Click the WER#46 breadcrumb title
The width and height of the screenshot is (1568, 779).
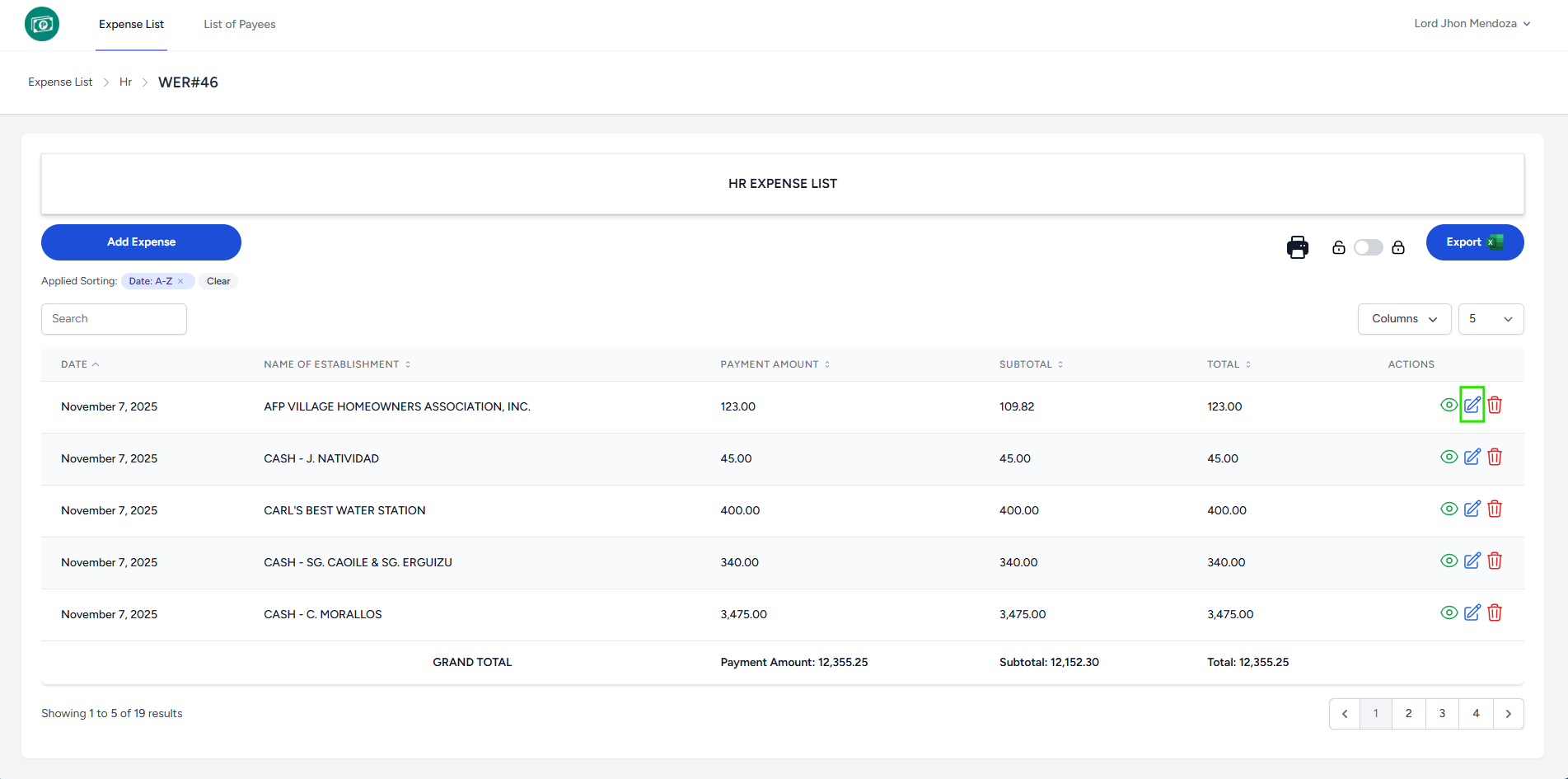coord(188,82)
